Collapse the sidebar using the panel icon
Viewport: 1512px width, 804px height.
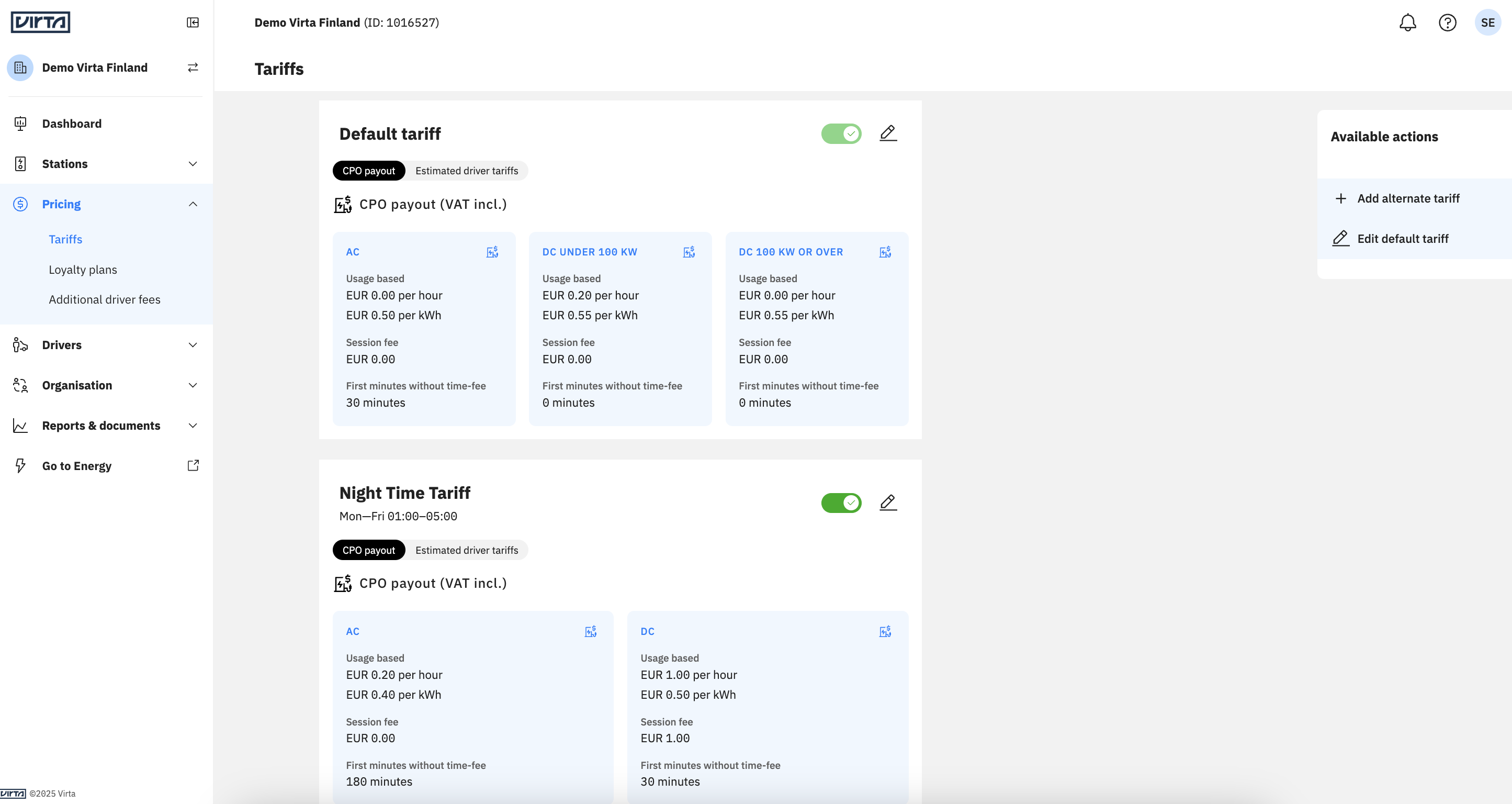pos(193,23)
